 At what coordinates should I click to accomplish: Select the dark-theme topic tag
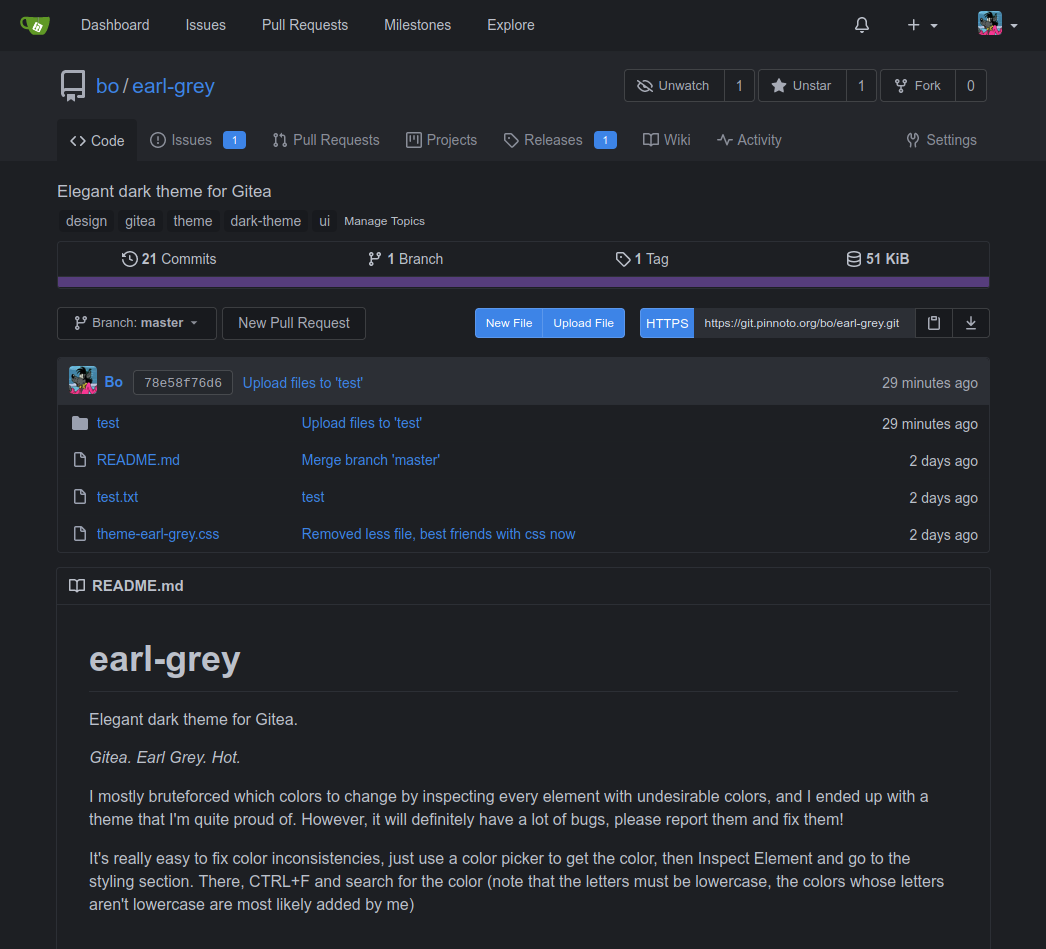[266, 221]
